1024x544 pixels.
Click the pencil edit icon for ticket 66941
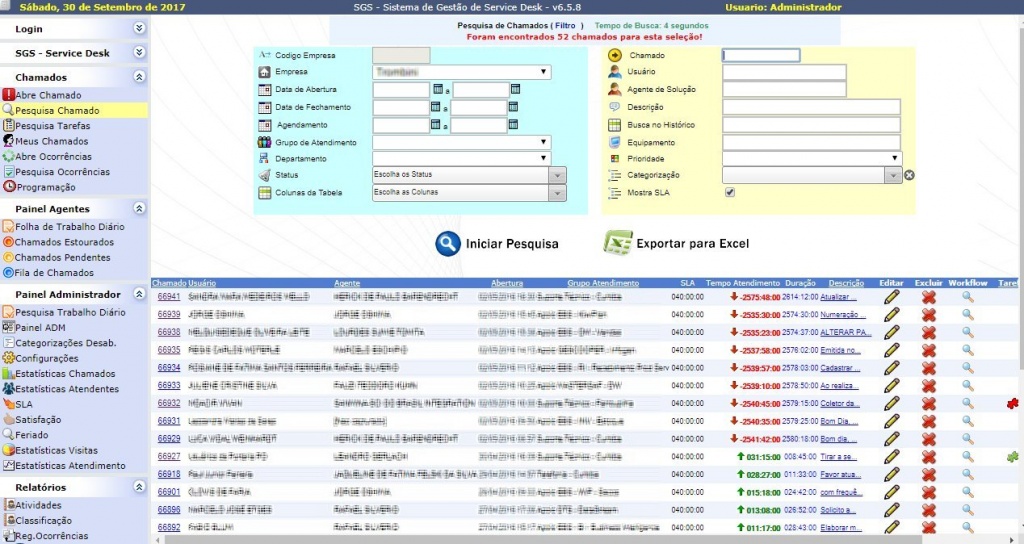pos(892,297)
